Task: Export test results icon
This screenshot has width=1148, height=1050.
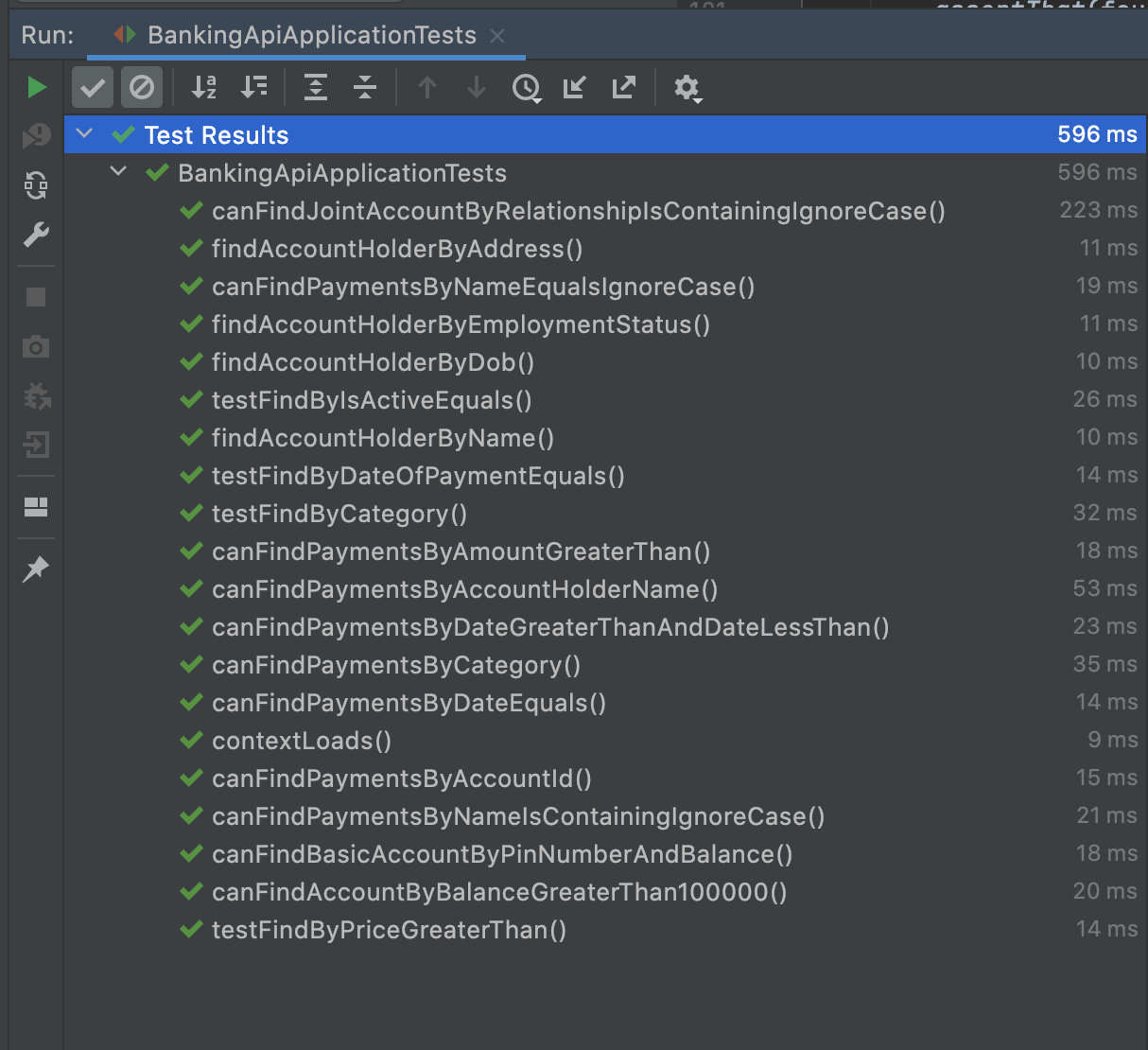Action: pos(624,88)
